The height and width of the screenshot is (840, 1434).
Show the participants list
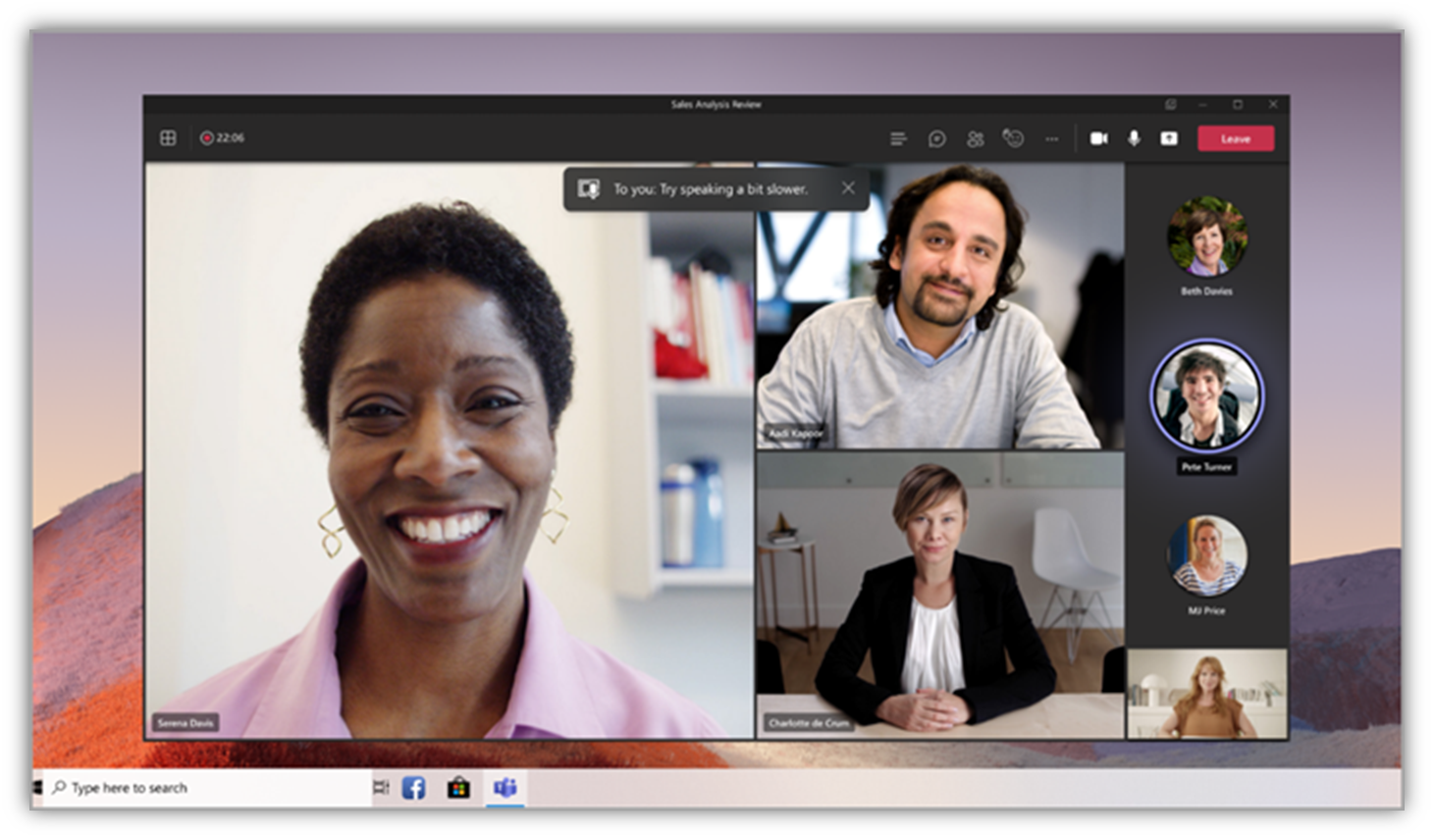[x=975, y=138]
